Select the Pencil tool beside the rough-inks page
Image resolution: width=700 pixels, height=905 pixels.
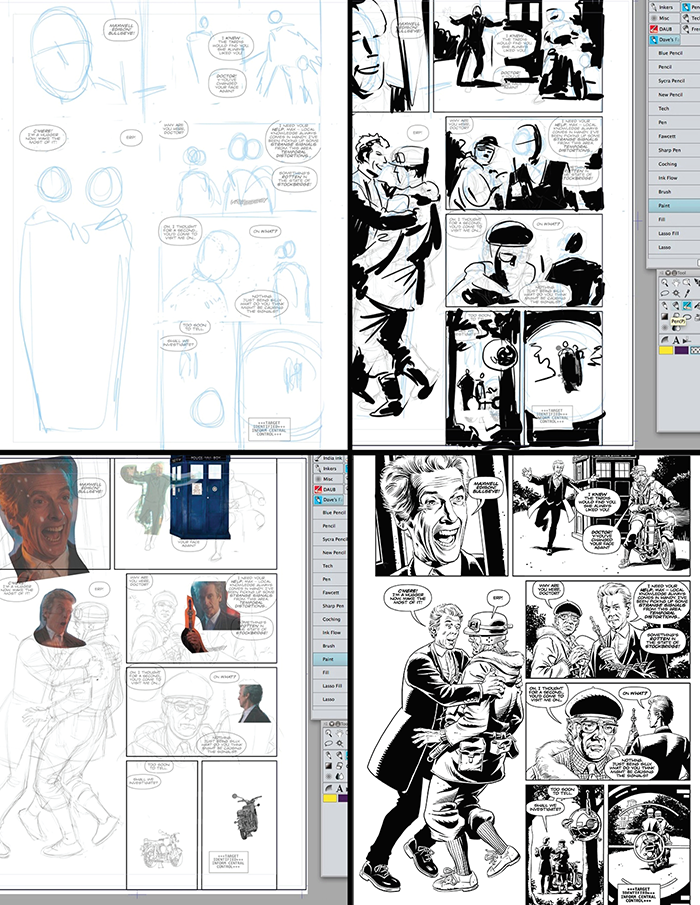coord(676,305)
